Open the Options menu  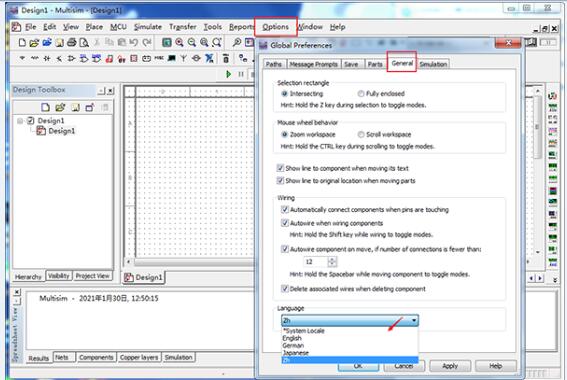pyautogui.click(x=276, y=27)
